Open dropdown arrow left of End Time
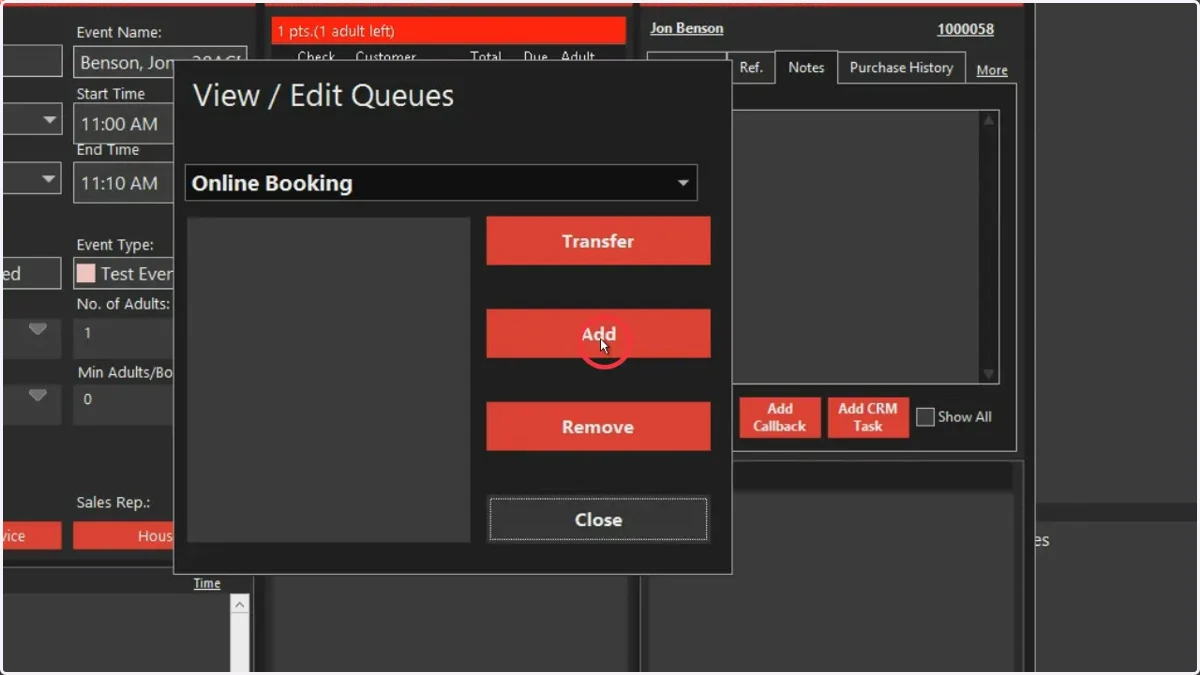Viewport: 1200px width, 675px height. click(x=50, y=179)
